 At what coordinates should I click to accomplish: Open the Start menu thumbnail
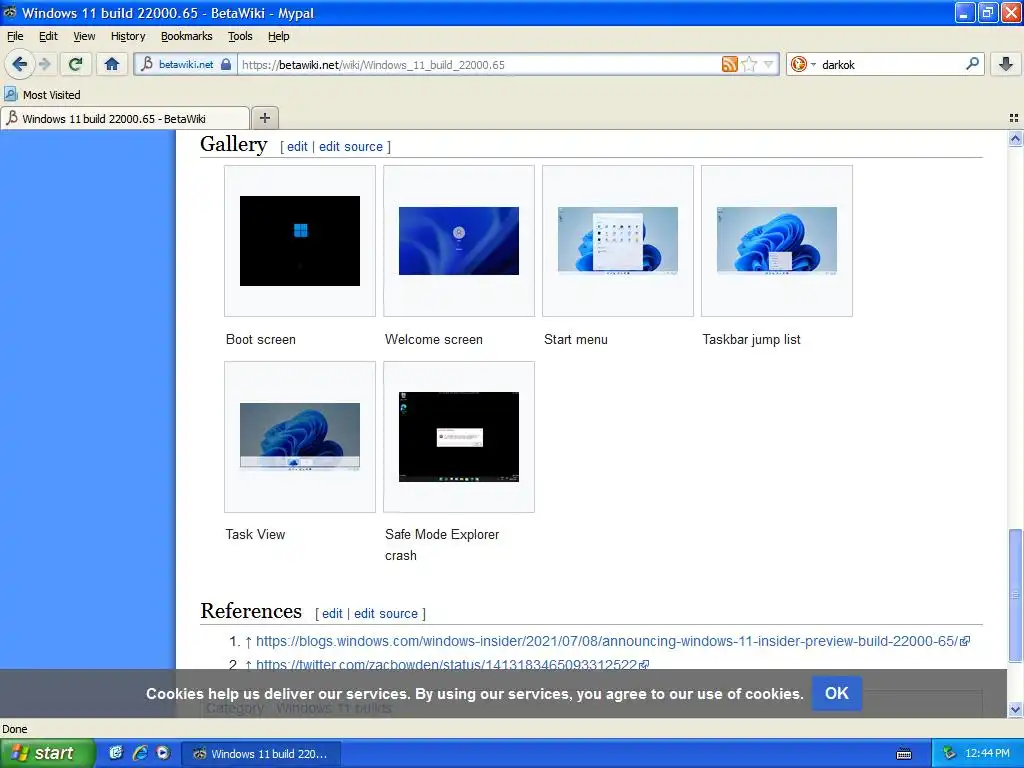point(618,241)
